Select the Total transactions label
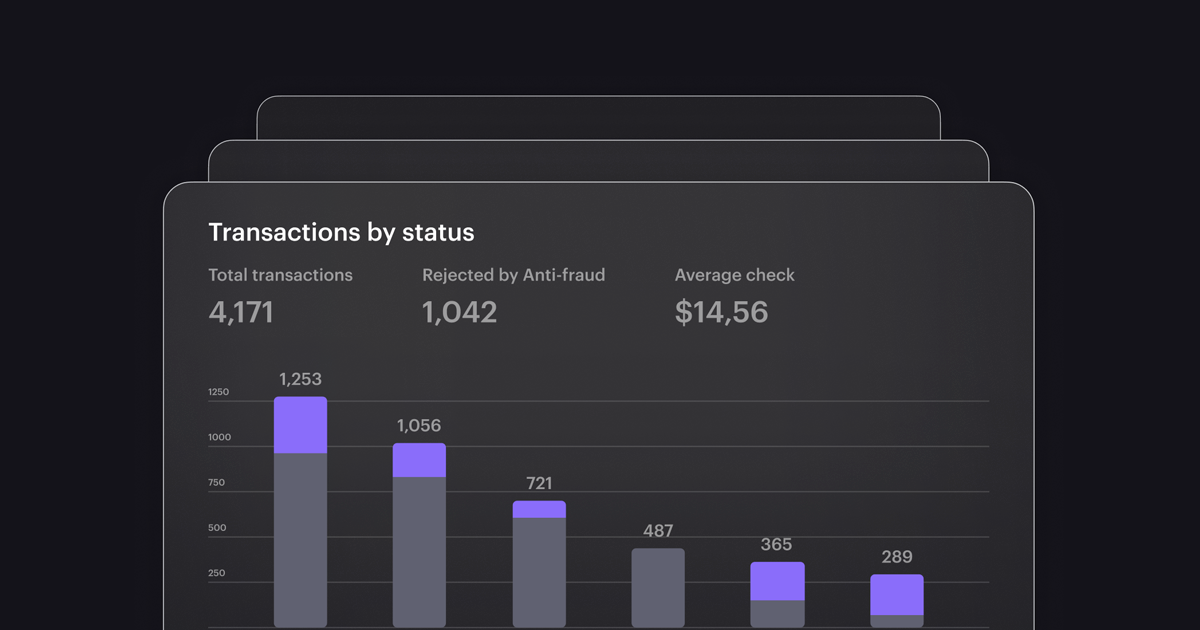 click(x=280, y=275)
